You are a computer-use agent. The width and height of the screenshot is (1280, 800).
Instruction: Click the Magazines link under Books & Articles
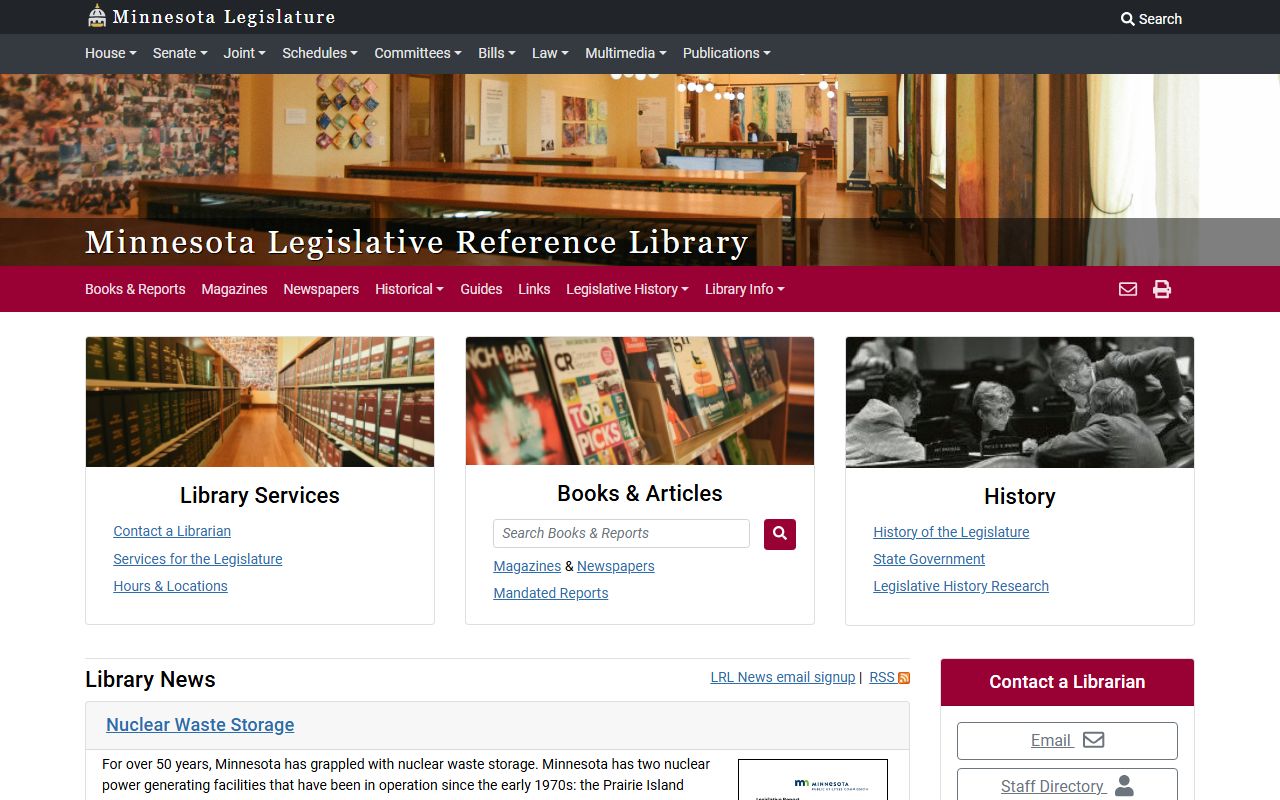(x=527, y=566)
